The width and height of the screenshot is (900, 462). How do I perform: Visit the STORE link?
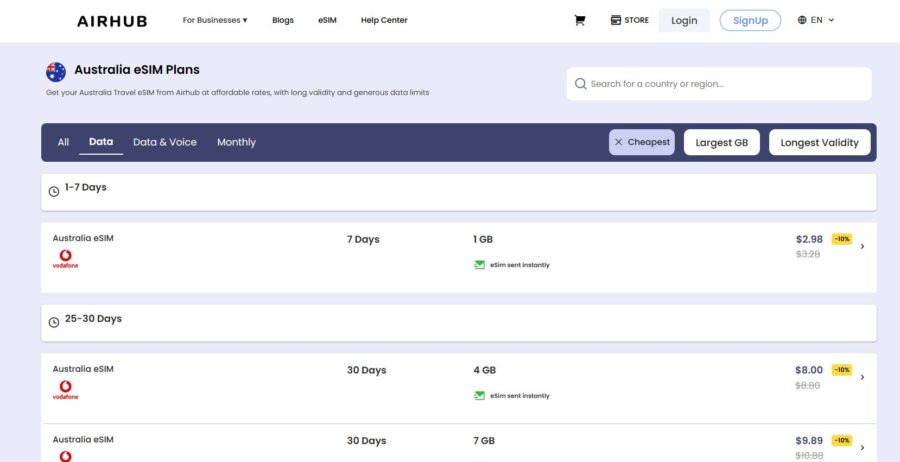(630, 20)
